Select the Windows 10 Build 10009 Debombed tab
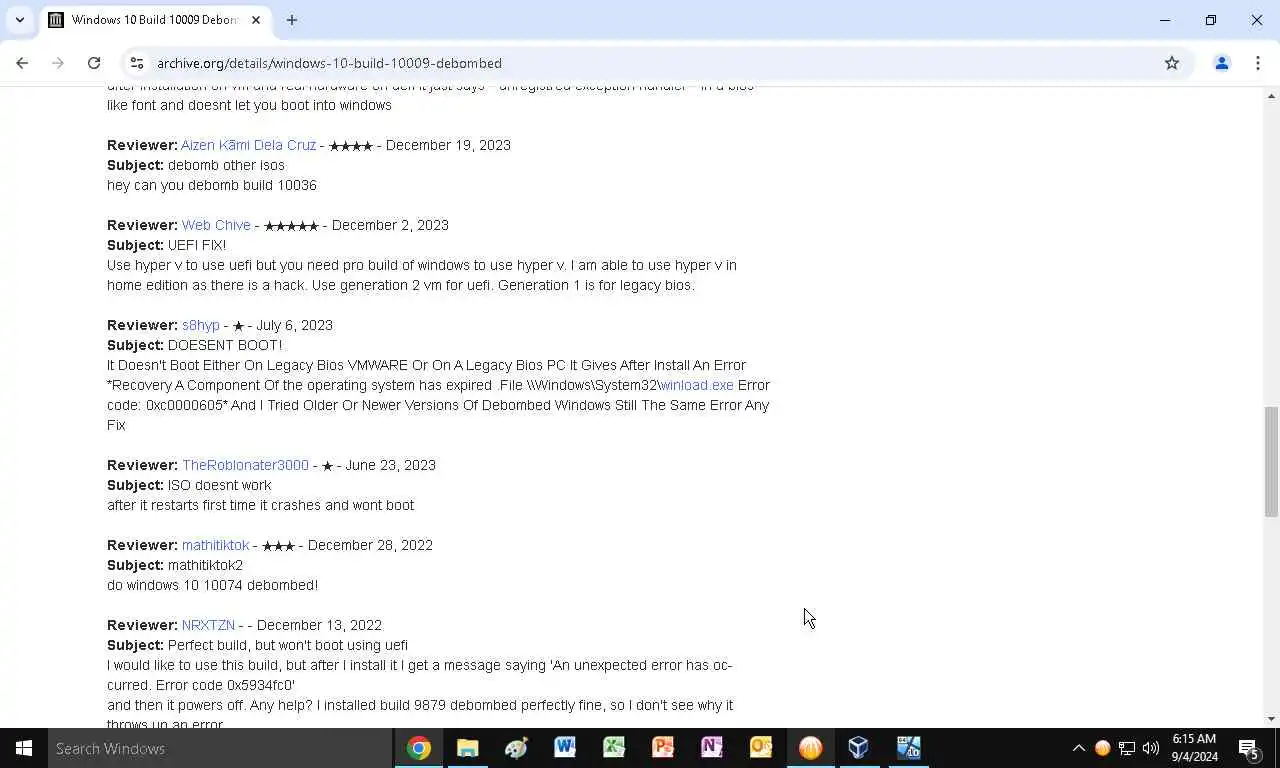1280x768 pixels. pyautogui.click(x=155, y=20)
